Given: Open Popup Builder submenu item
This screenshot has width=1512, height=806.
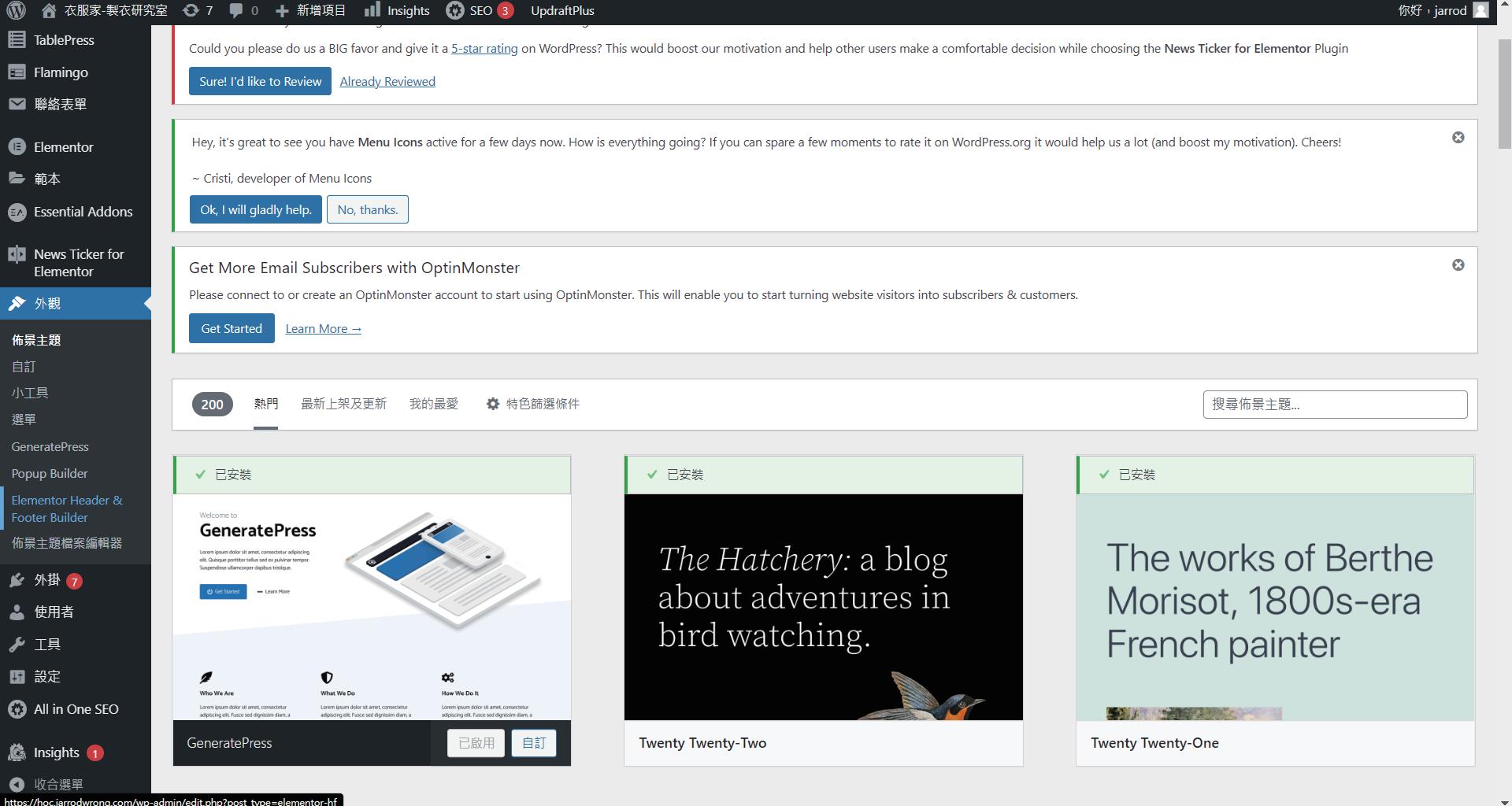Looking at the screenshot, I should pos(50,473).
